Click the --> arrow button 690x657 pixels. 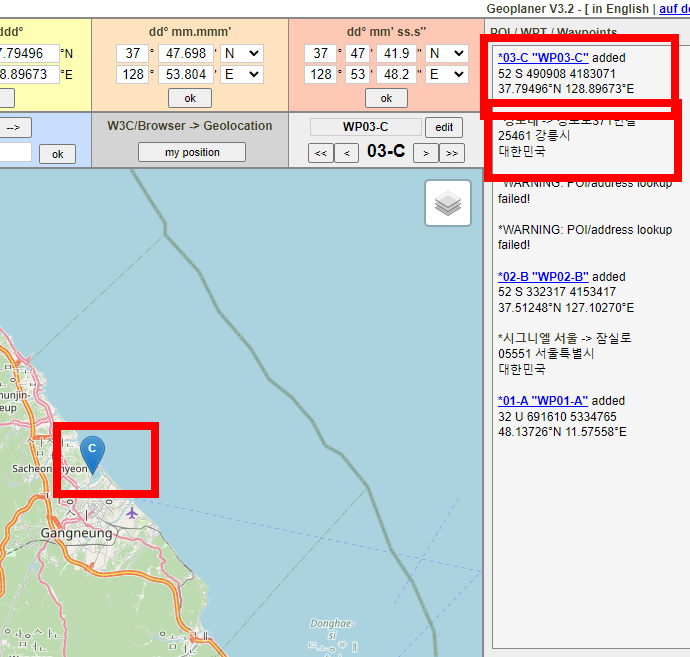[14, 128]
